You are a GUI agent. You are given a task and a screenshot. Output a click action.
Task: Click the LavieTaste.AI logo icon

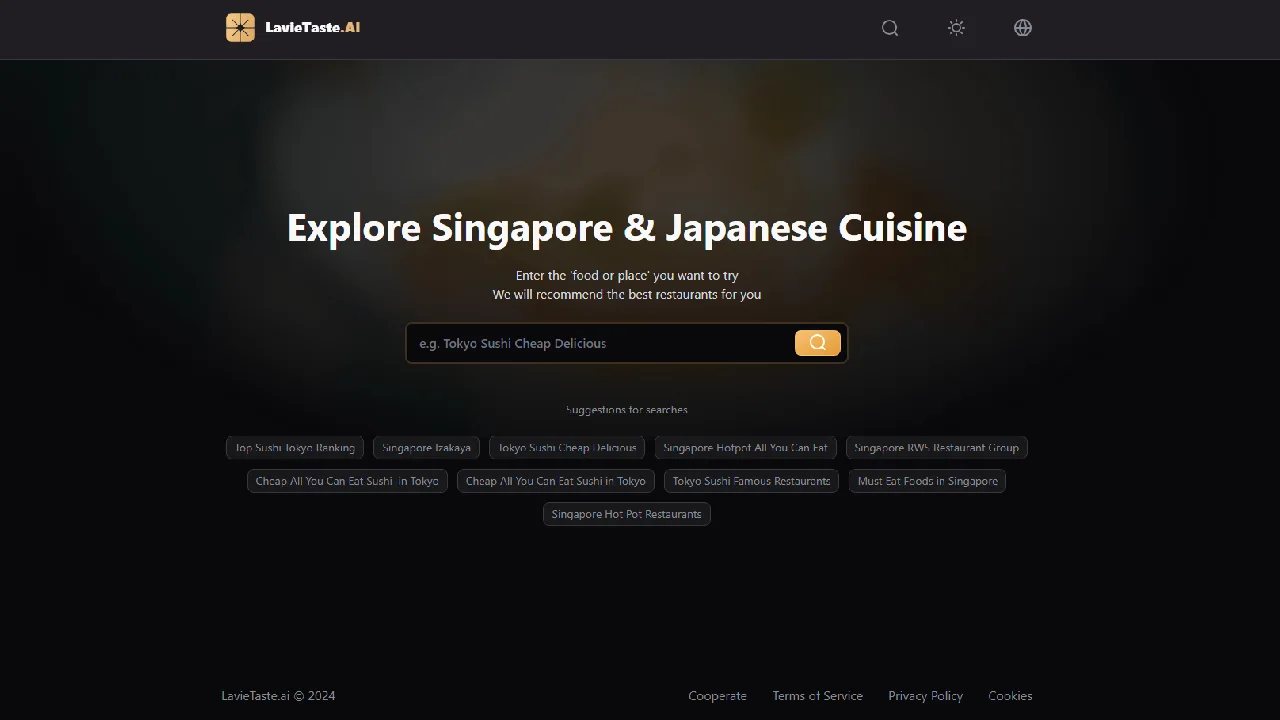click(x=240, y=28)
